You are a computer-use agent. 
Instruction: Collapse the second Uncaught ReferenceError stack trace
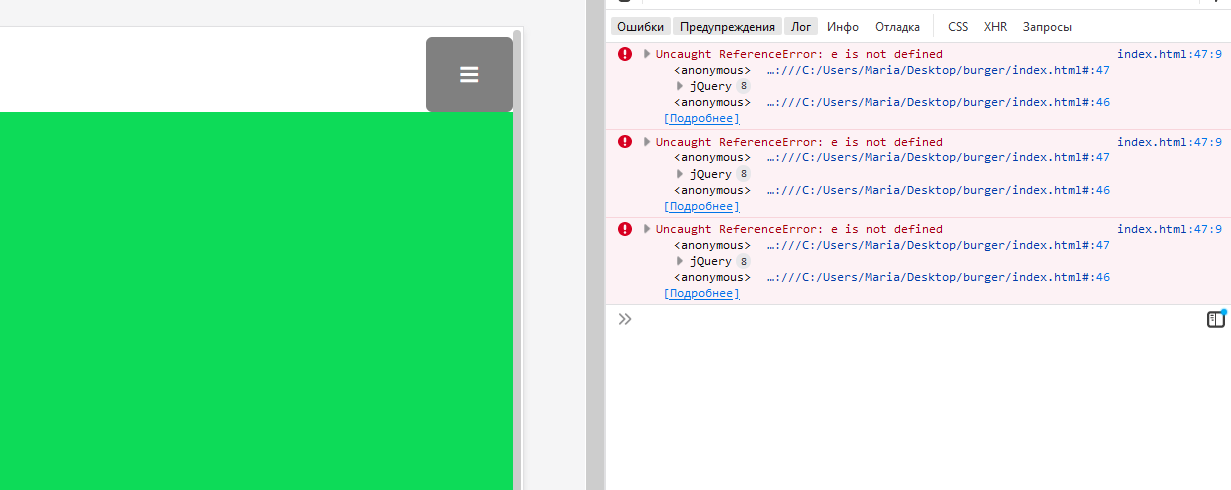pos(647,142)
